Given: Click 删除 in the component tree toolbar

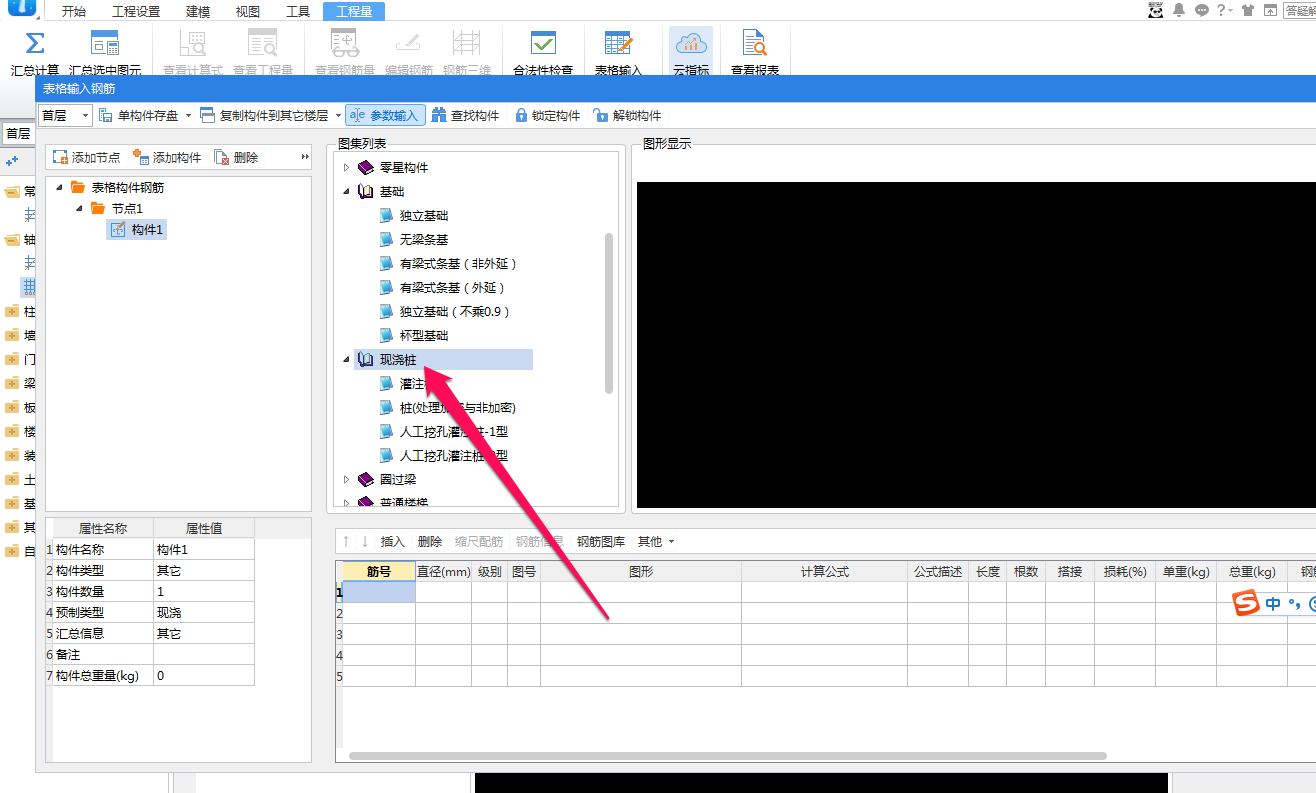Looking at the screenshot, I should 236,158.
